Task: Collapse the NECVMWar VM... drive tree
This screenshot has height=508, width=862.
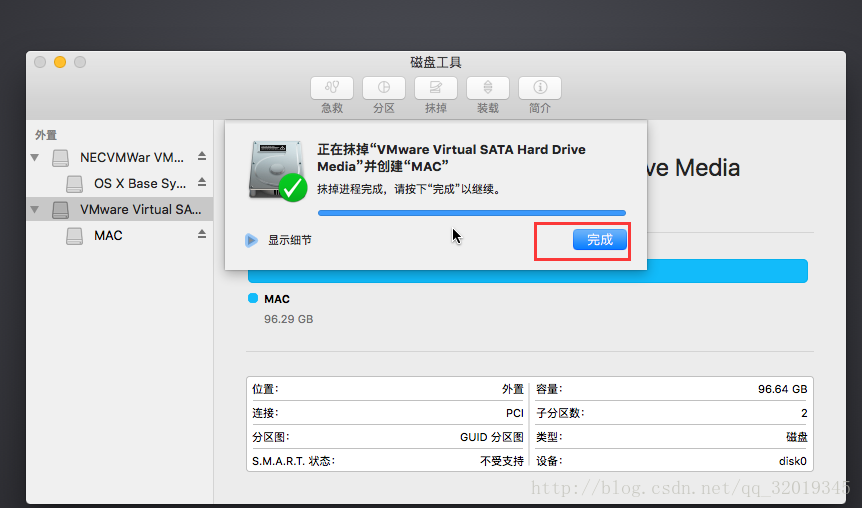Action: coord(35,158)
